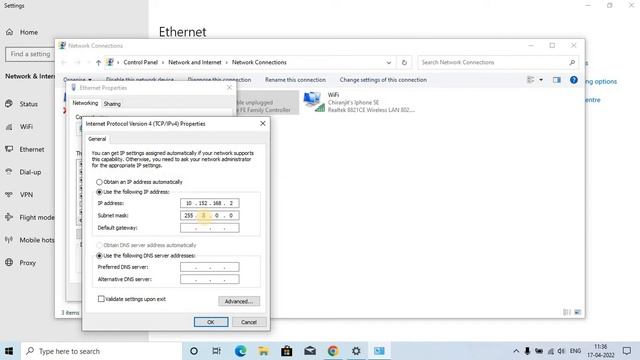Click the Alternative DNS server field
Image resolution: width=640 pixels, height=360 pixels.
point(209,279)
